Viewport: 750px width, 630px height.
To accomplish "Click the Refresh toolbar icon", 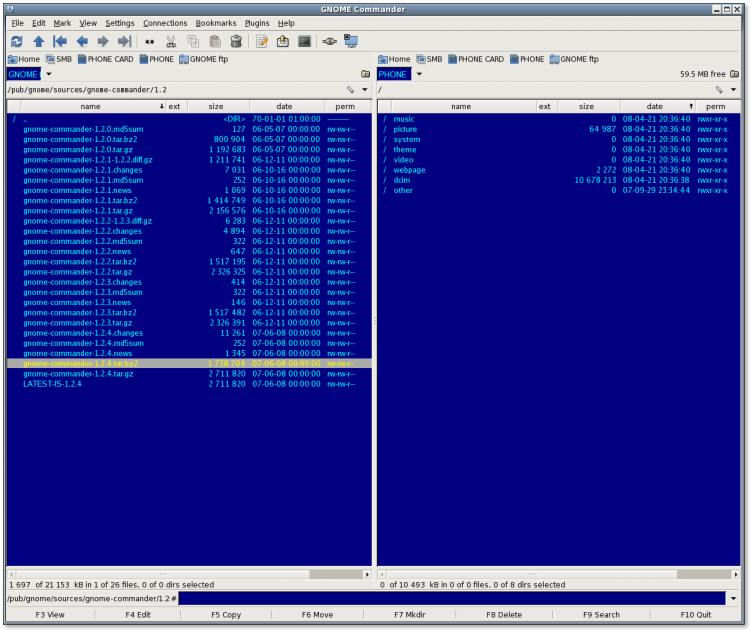I will [x=16, y=41].
